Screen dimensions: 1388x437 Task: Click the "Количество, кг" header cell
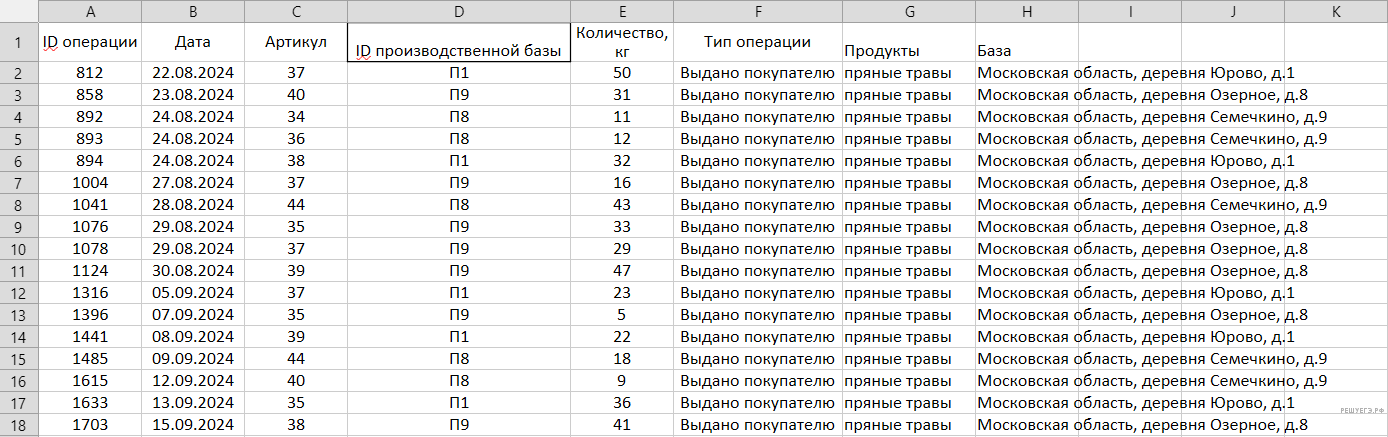(x=621, y=42)
